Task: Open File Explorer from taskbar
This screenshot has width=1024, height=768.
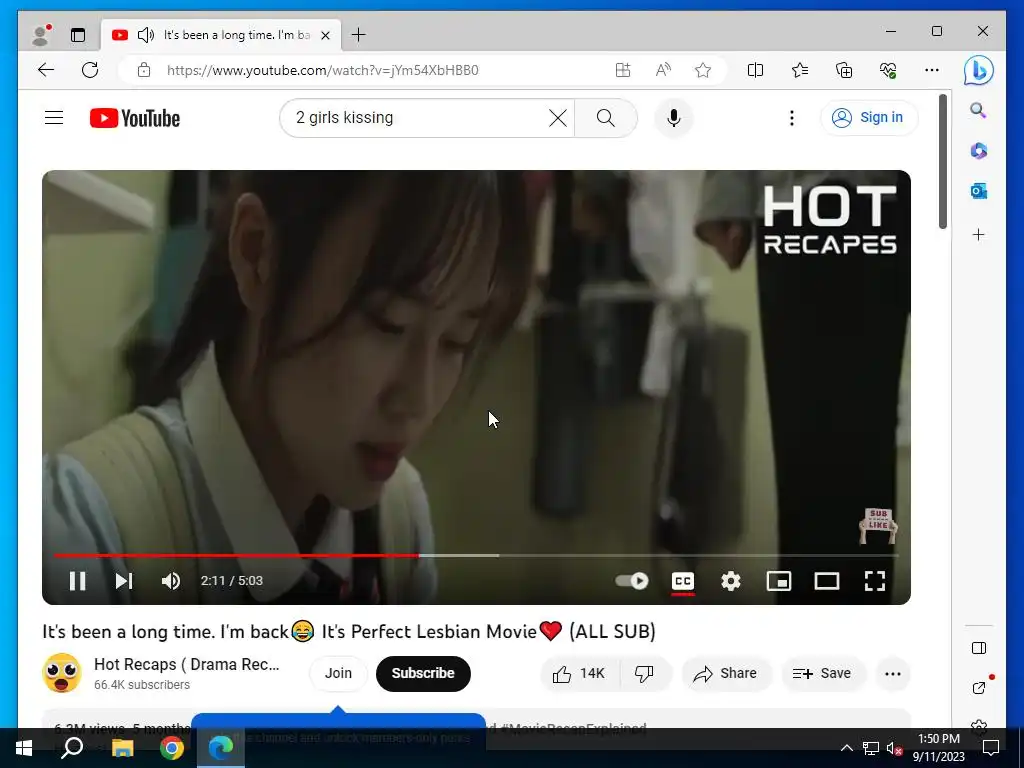Action: coord(122,748)
